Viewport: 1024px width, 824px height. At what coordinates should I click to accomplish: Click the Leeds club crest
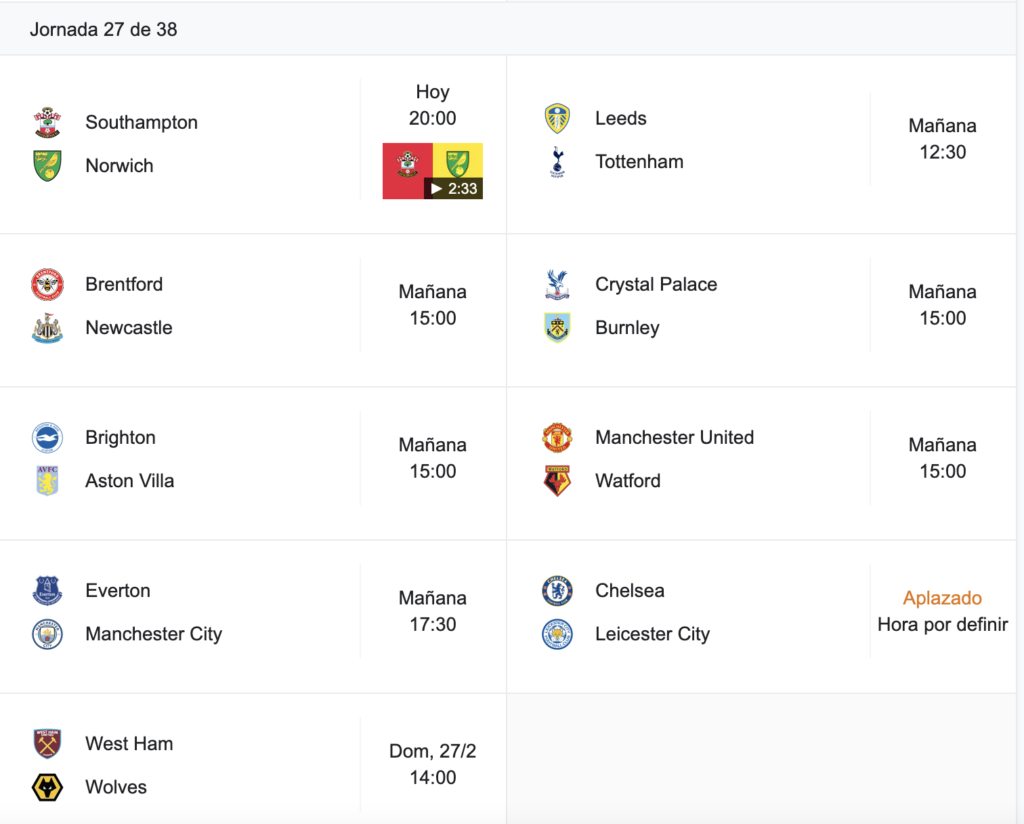click(557, 118)
